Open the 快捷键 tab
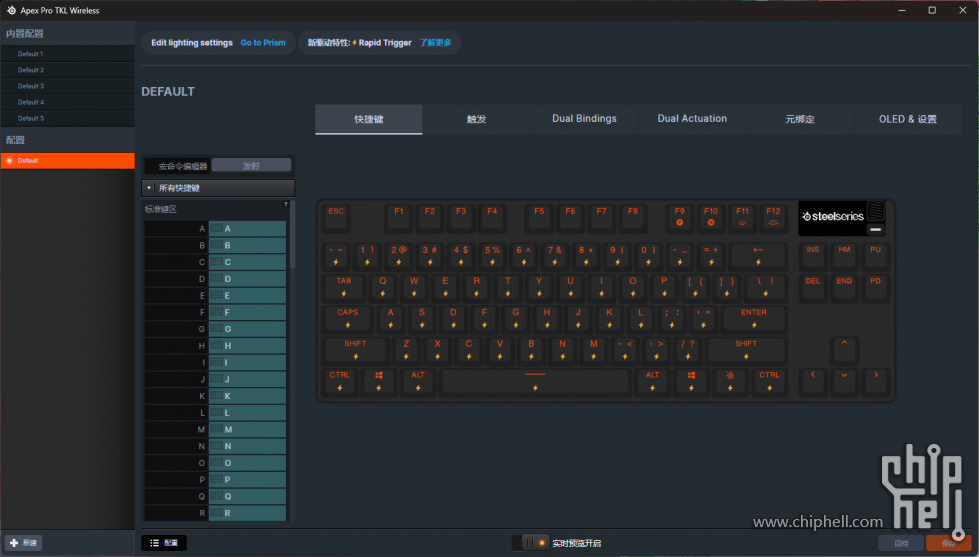Image resolution: width=979 pixels, height=557 pixels. (x=368, y=119)
